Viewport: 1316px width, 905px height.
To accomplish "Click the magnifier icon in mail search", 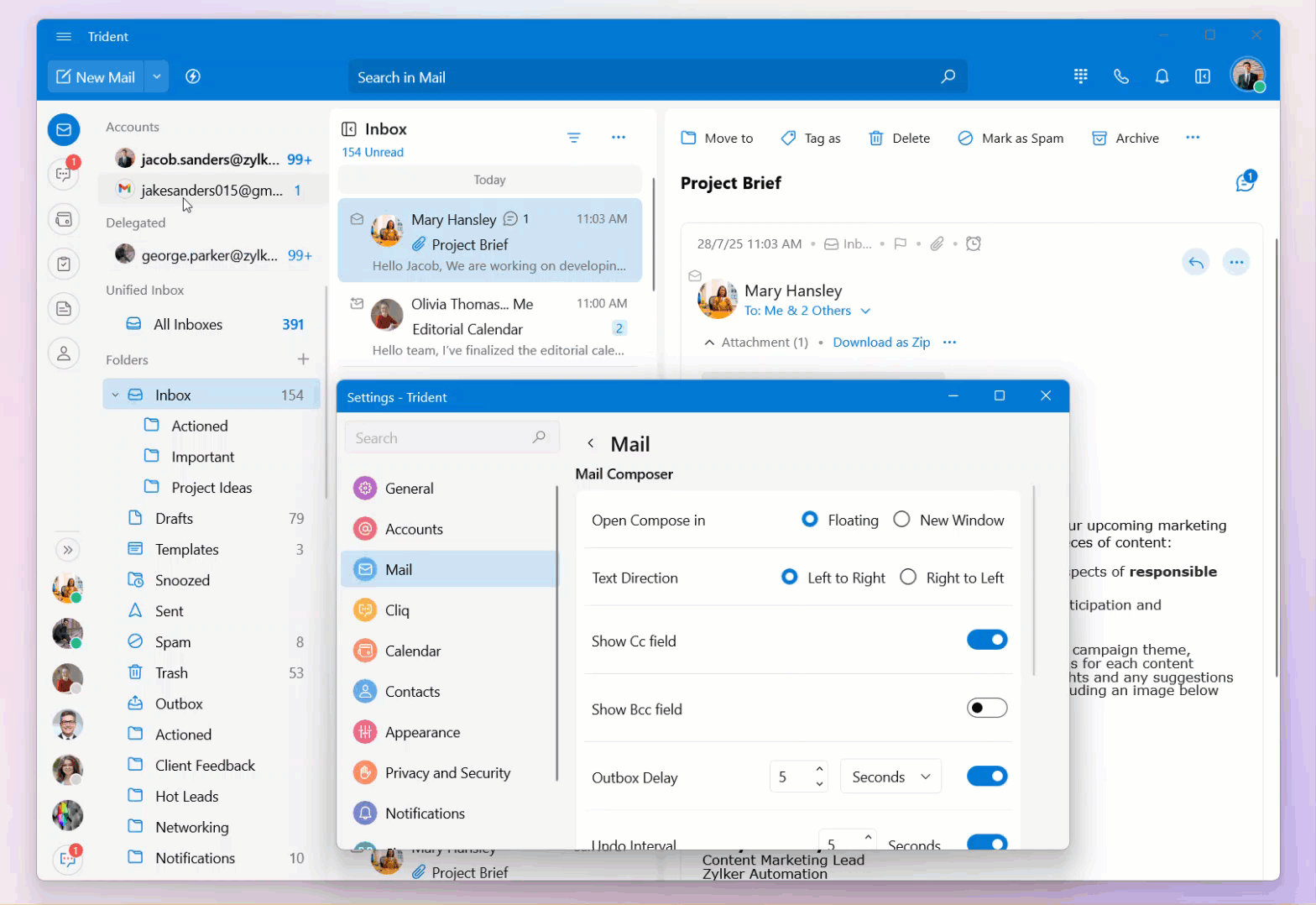I will (x=948, y=76).
